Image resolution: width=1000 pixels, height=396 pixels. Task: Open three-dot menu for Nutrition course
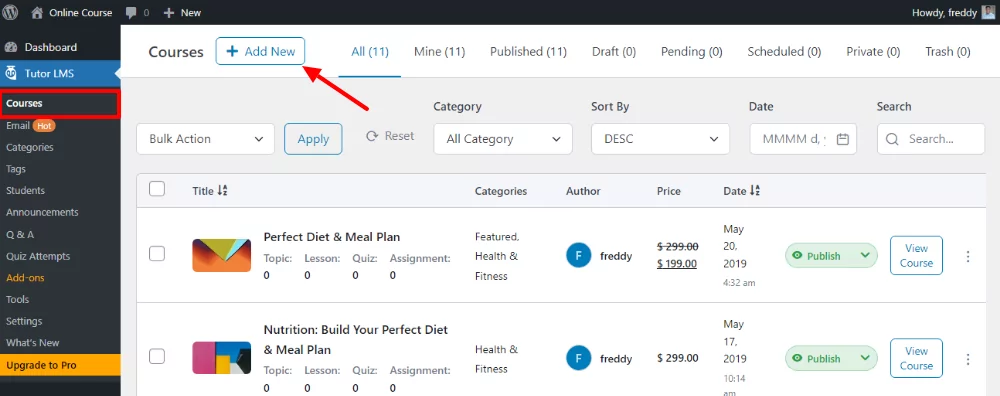(x=967, y=359)
